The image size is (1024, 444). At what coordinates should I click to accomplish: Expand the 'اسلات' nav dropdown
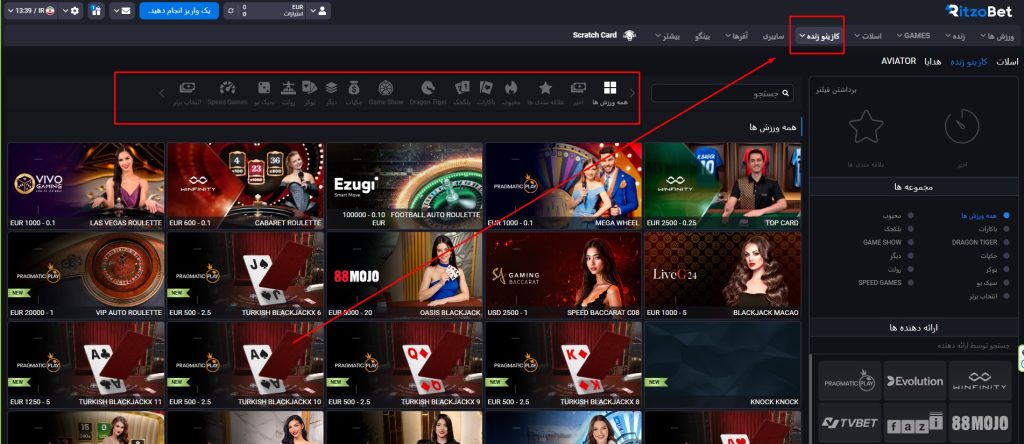(868, 36)
